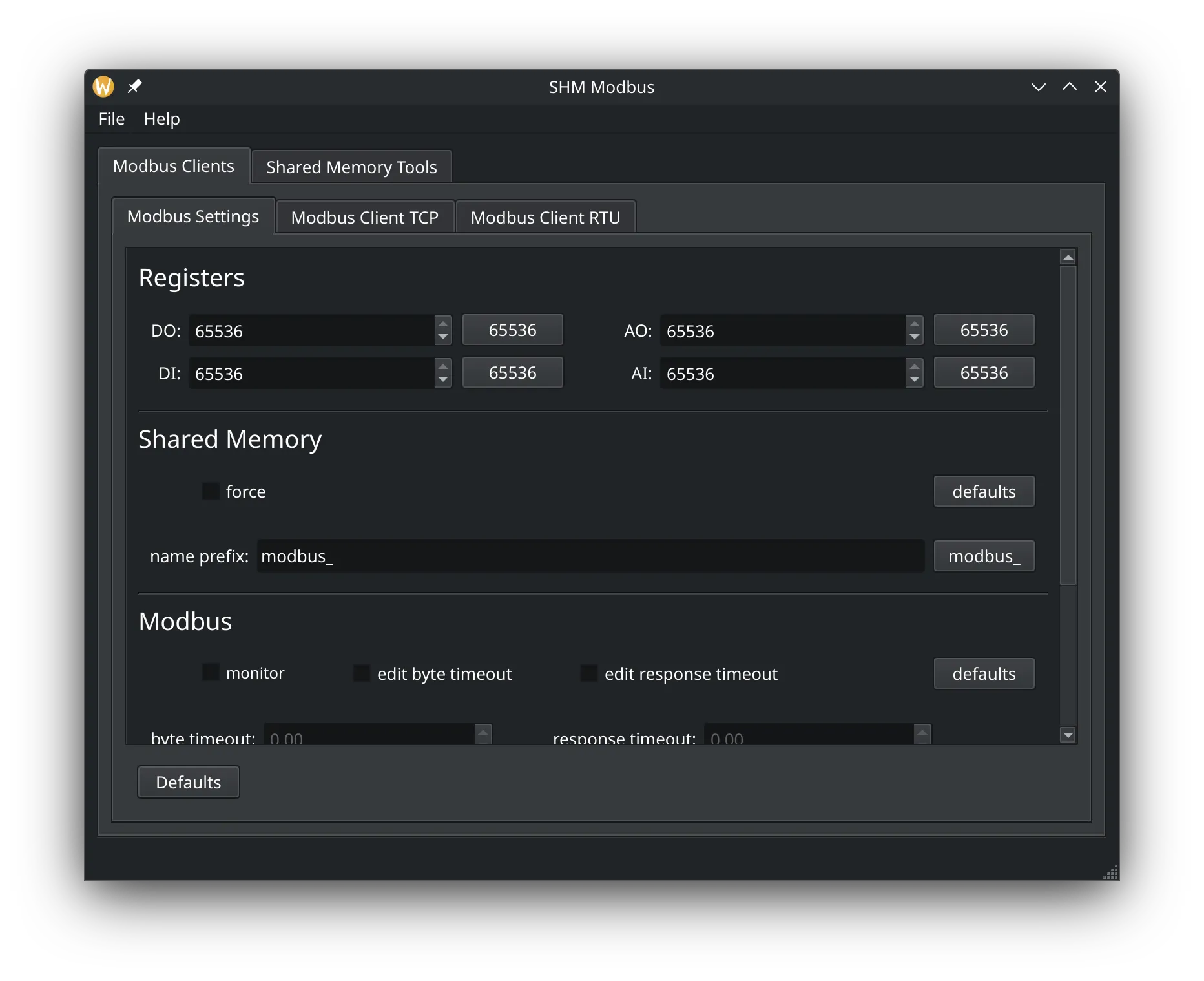Open the Modbus Client TCP tab

pyautogui.click(x=364, y=218)
